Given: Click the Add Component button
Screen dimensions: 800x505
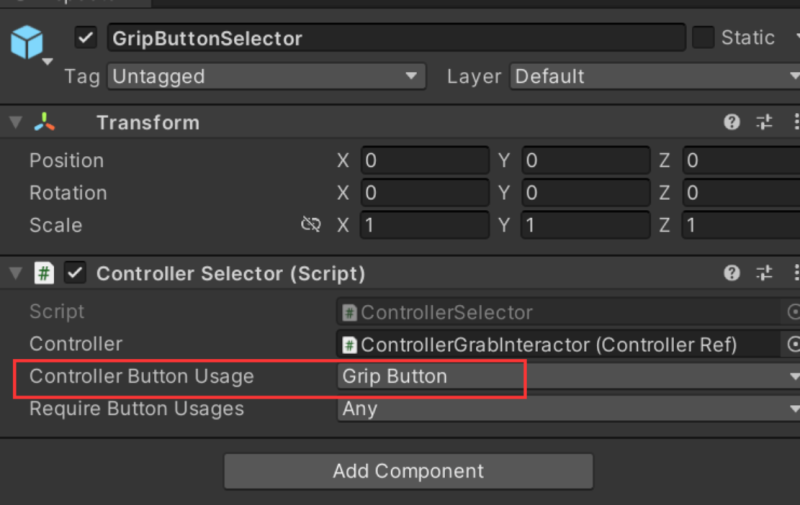Looking at the screenshot, I should click(x=408, y=471).
